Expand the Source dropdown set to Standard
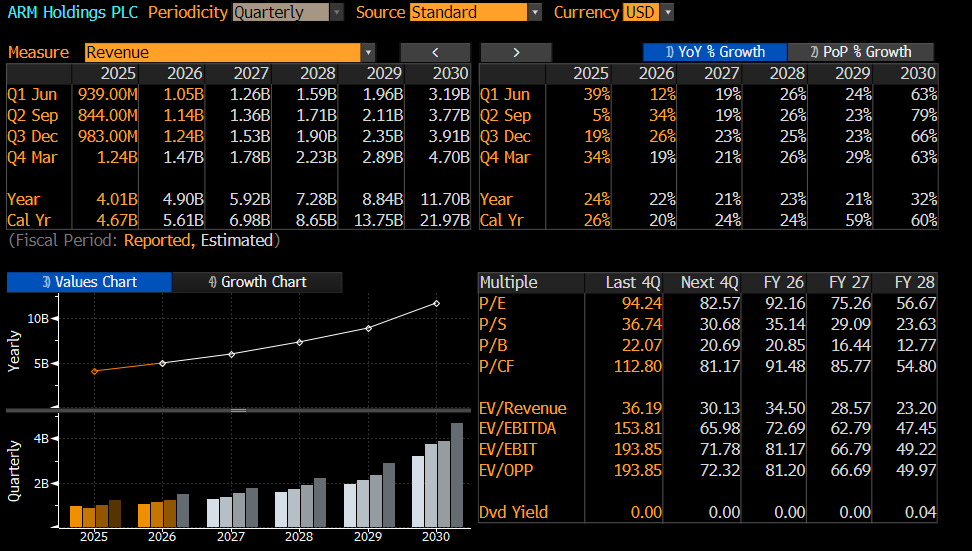 click(x=475, y=12)
